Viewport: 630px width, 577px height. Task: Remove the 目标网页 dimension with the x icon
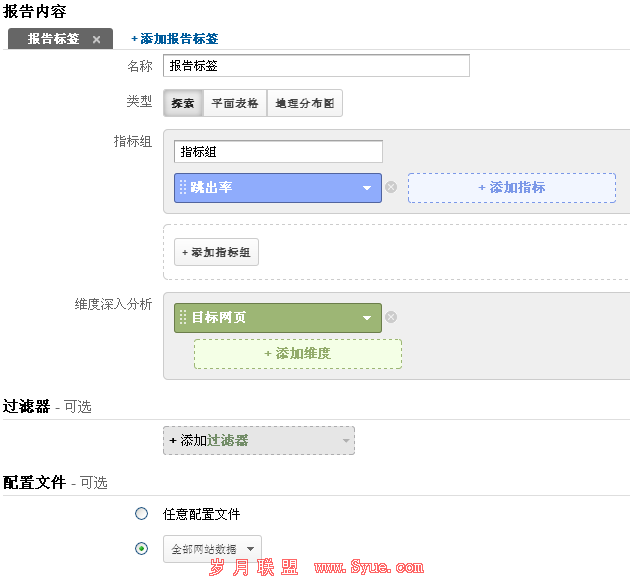coord(391,317)
